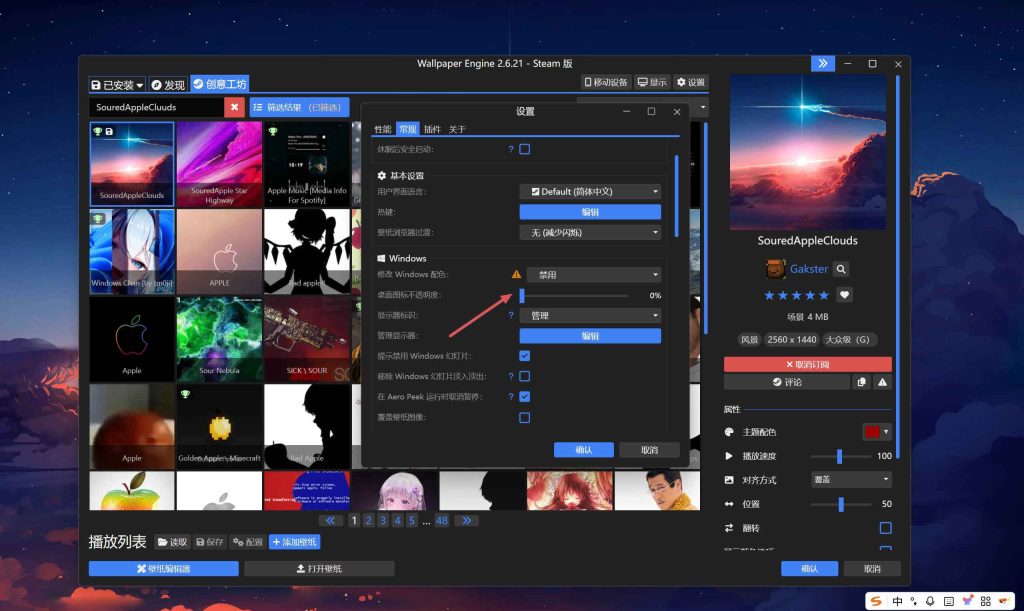
Task: Toggle the 在 Aero Peek 运行时取消暂停 checkbox
Action: [524, 397]
